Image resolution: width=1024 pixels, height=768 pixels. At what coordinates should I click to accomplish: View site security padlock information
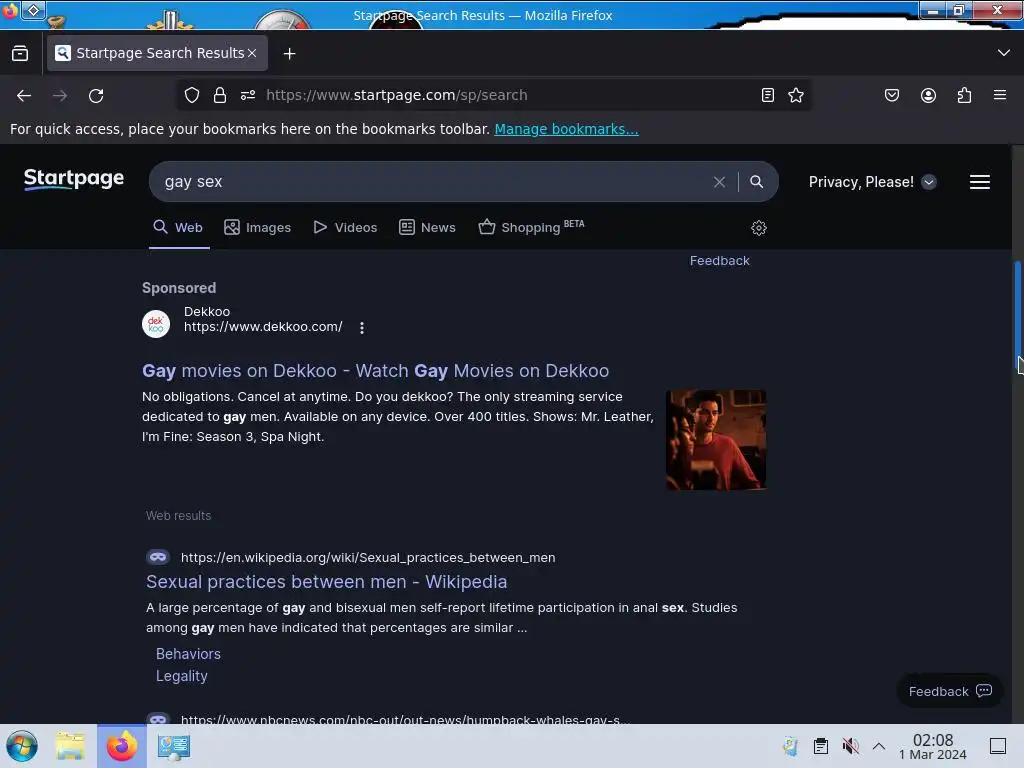[x=220, y=95]
